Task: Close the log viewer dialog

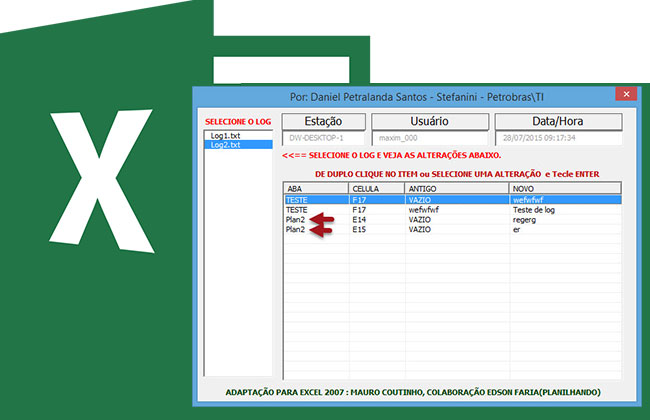Action: tap(626, 94)
